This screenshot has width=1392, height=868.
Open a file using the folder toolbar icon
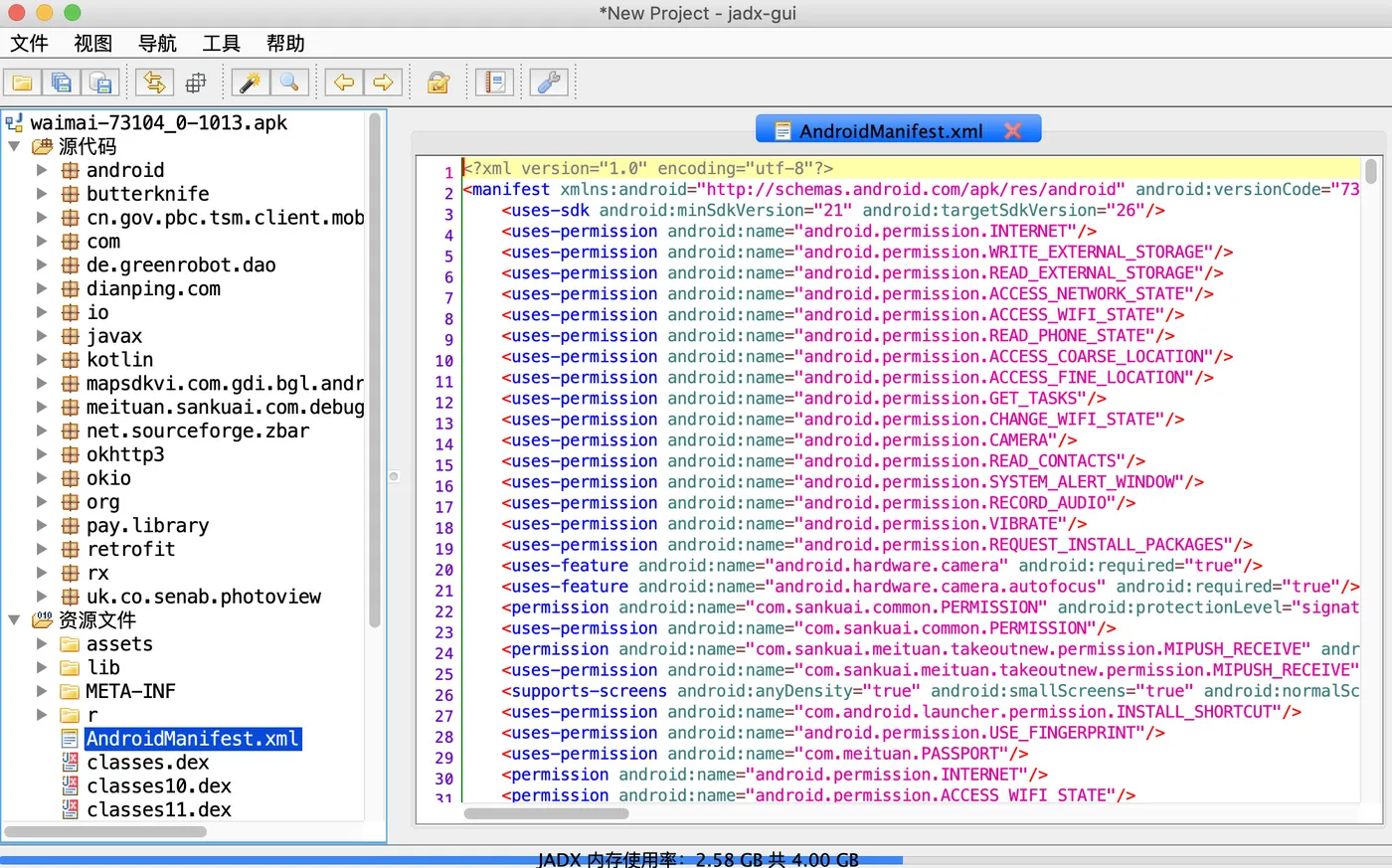22,83
